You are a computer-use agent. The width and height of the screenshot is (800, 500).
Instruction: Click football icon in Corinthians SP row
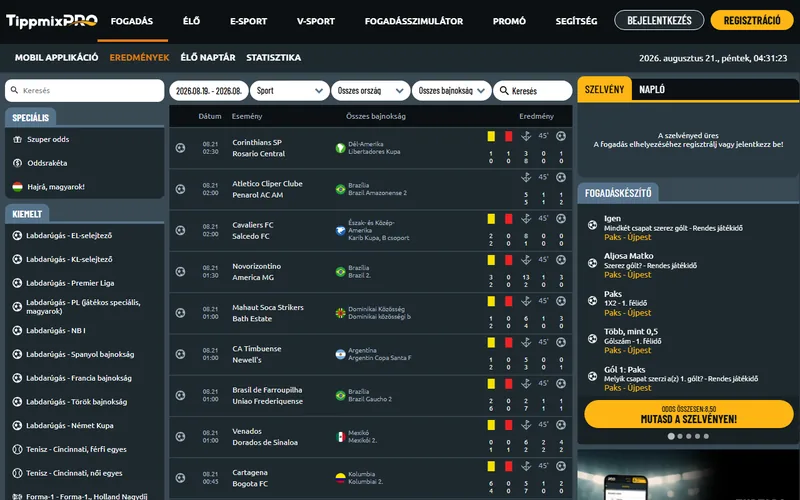point(180,148)
